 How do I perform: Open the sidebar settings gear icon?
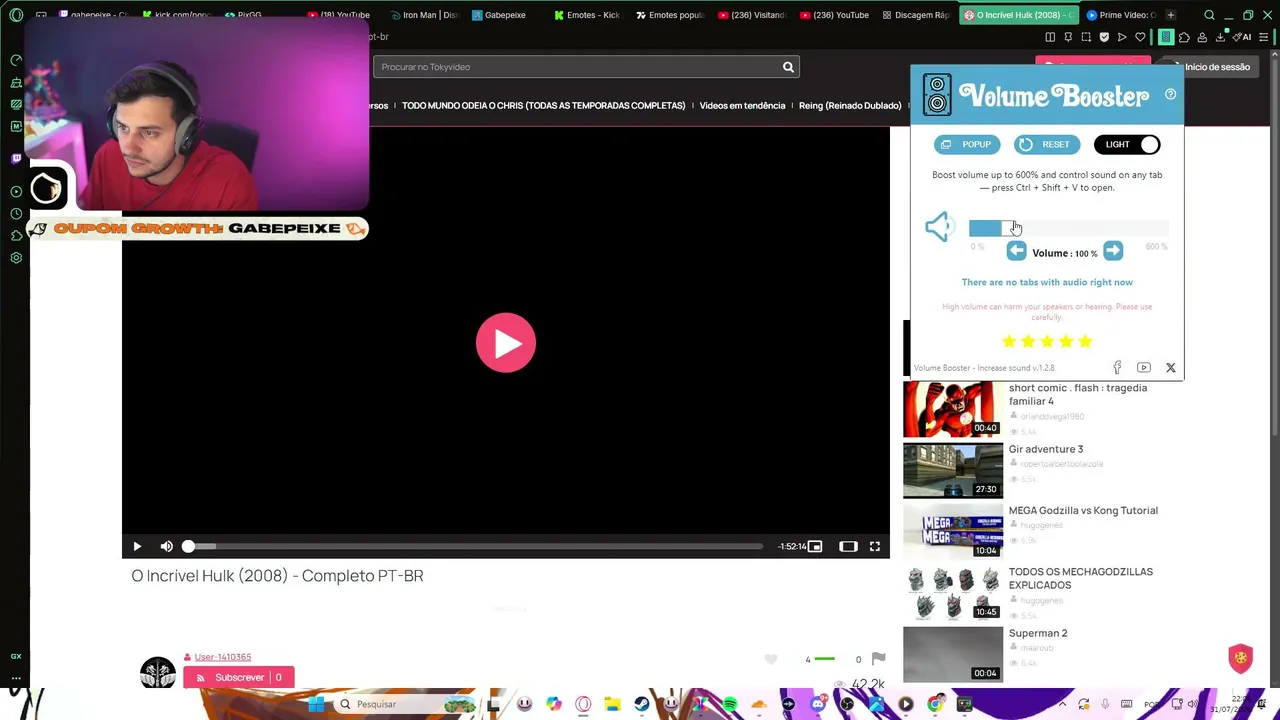(x=16, y=258)
